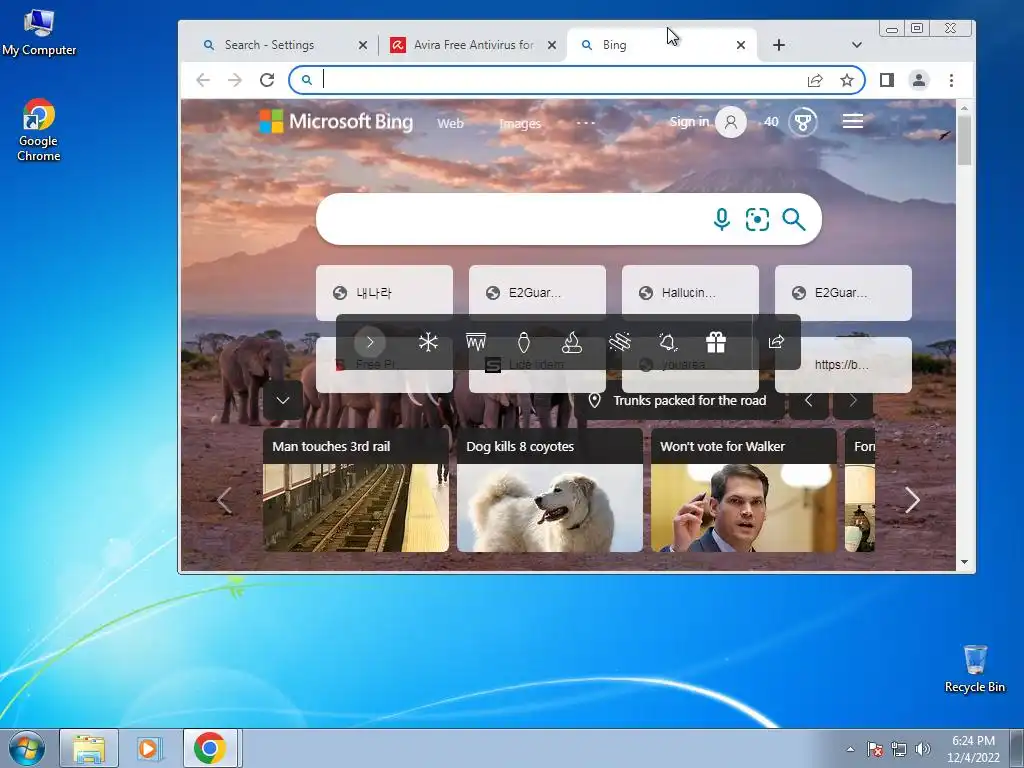
Task: Show next Bing background image
Action: tap(853, 400)
